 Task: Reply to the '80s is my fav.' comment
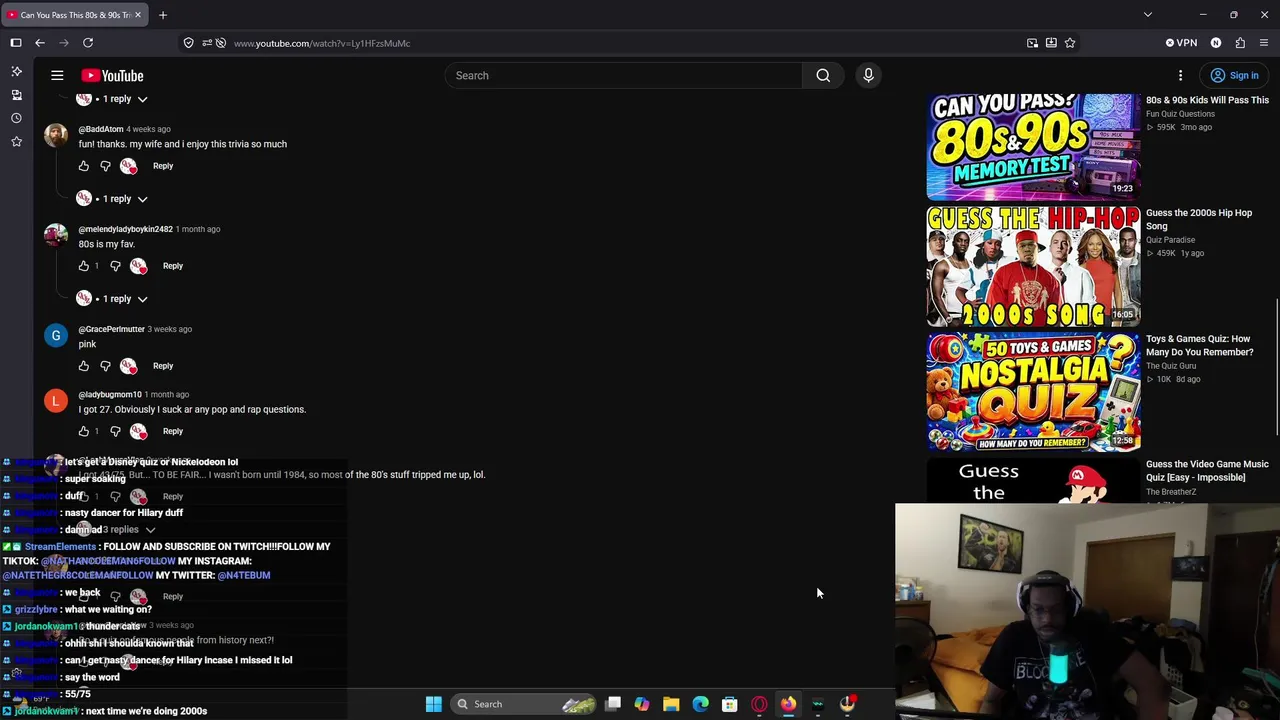173,266
